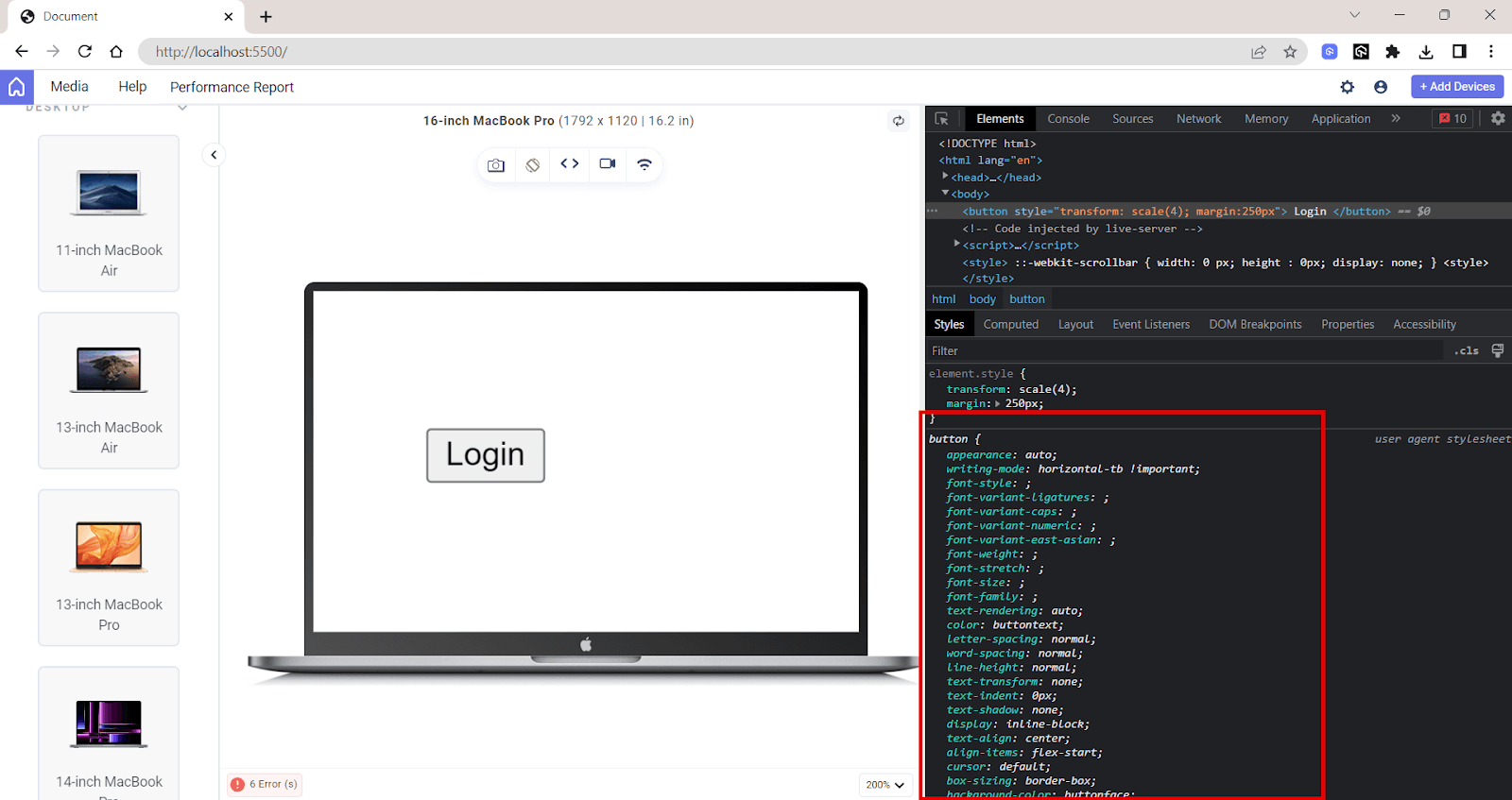Viewport: 1512px width, 800px height.
Task: Click the home icon in the app bar
Action: (17, 87)
